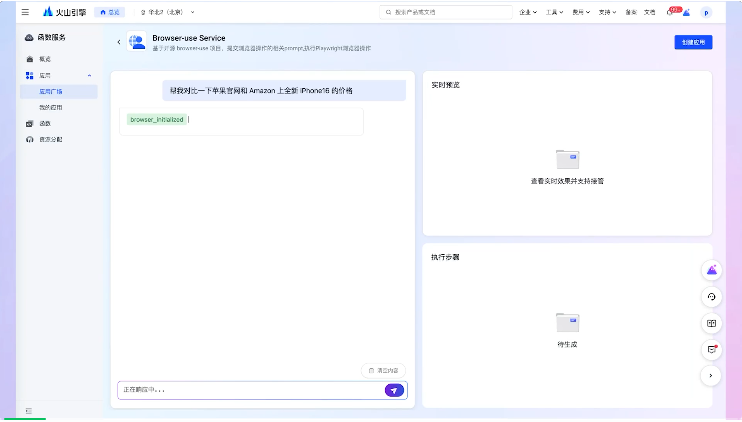Click the 函数服务 cloud icon in sidebar
The height and width of the screenshot is (422, 742).
29,37
